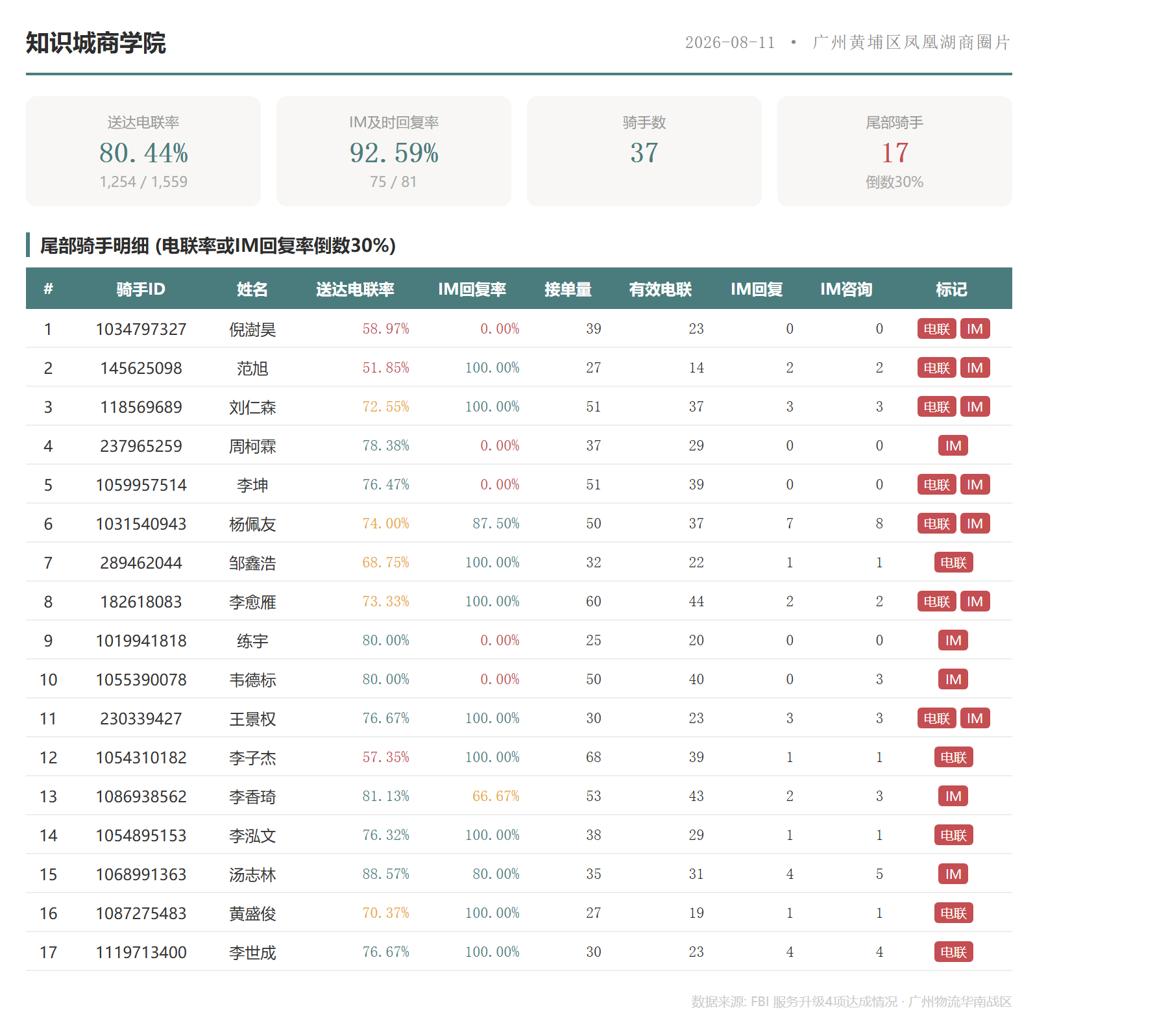Click the 尾部骑手明细 section heading
The image size is (1168, 1036).
tap(217, 245)
